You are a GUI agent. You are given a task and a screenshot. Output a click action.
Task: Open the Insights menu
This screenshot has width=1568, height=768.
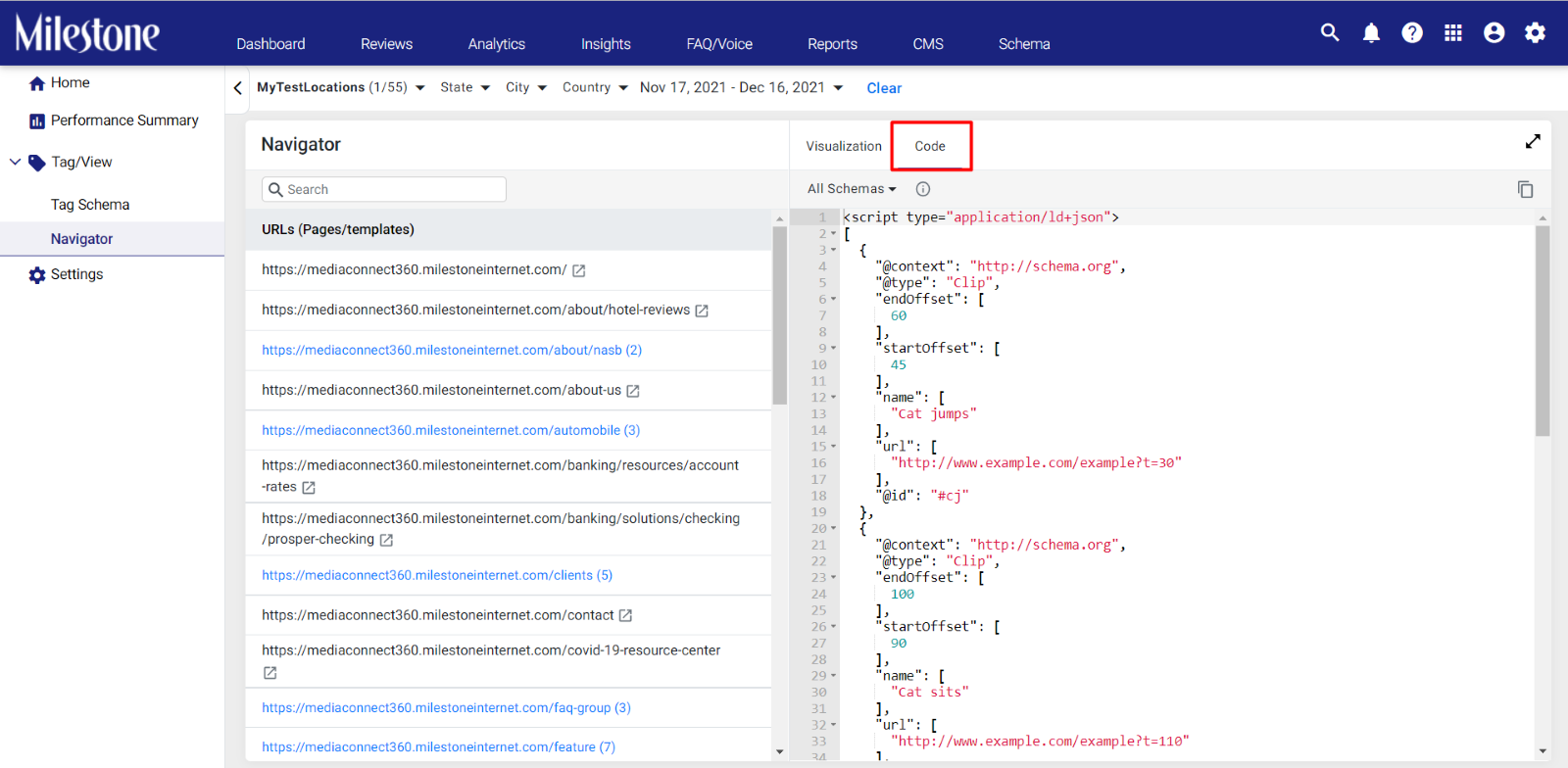(606, 44)
